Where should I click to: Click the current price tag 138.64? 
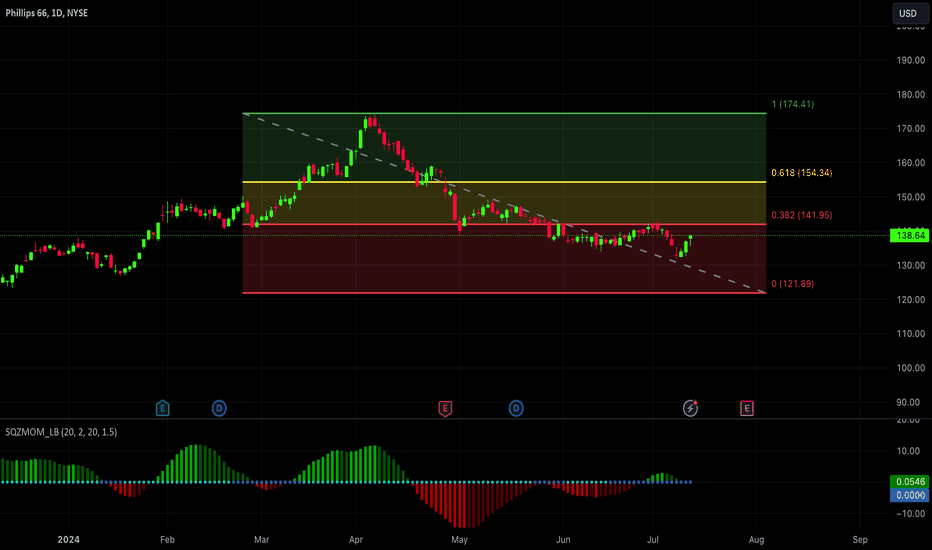(909, 236)
